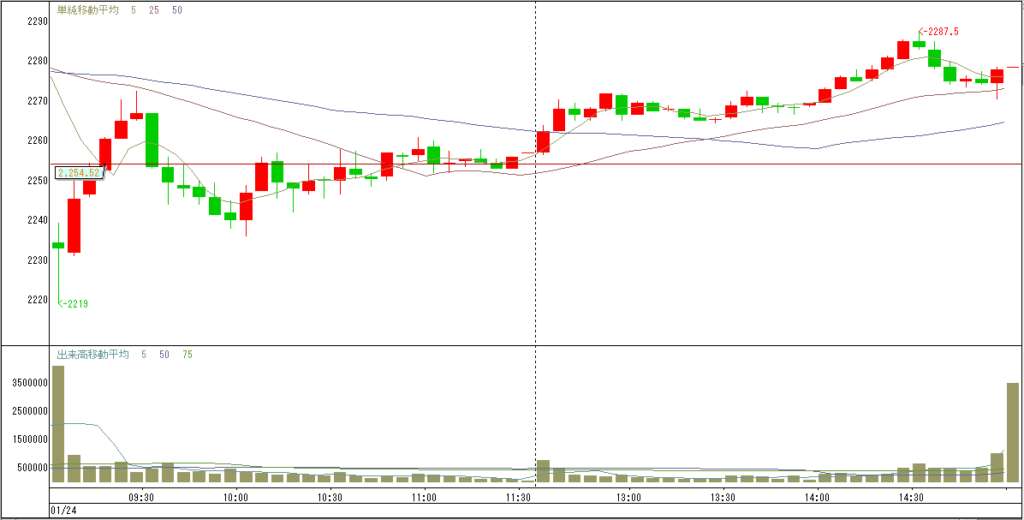Click the 13:00 time axis label
The width and height of the screenshot is (1024, 520).
click(x=629, y=496)
